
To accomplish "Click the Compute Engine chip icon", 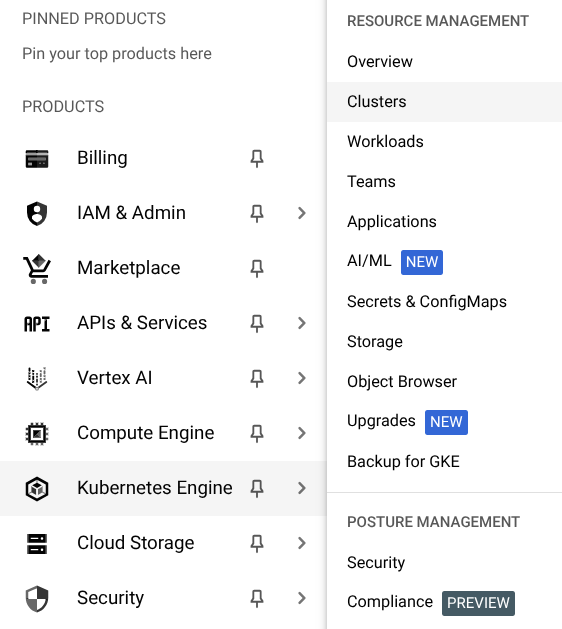I will [x=37, y=434].
